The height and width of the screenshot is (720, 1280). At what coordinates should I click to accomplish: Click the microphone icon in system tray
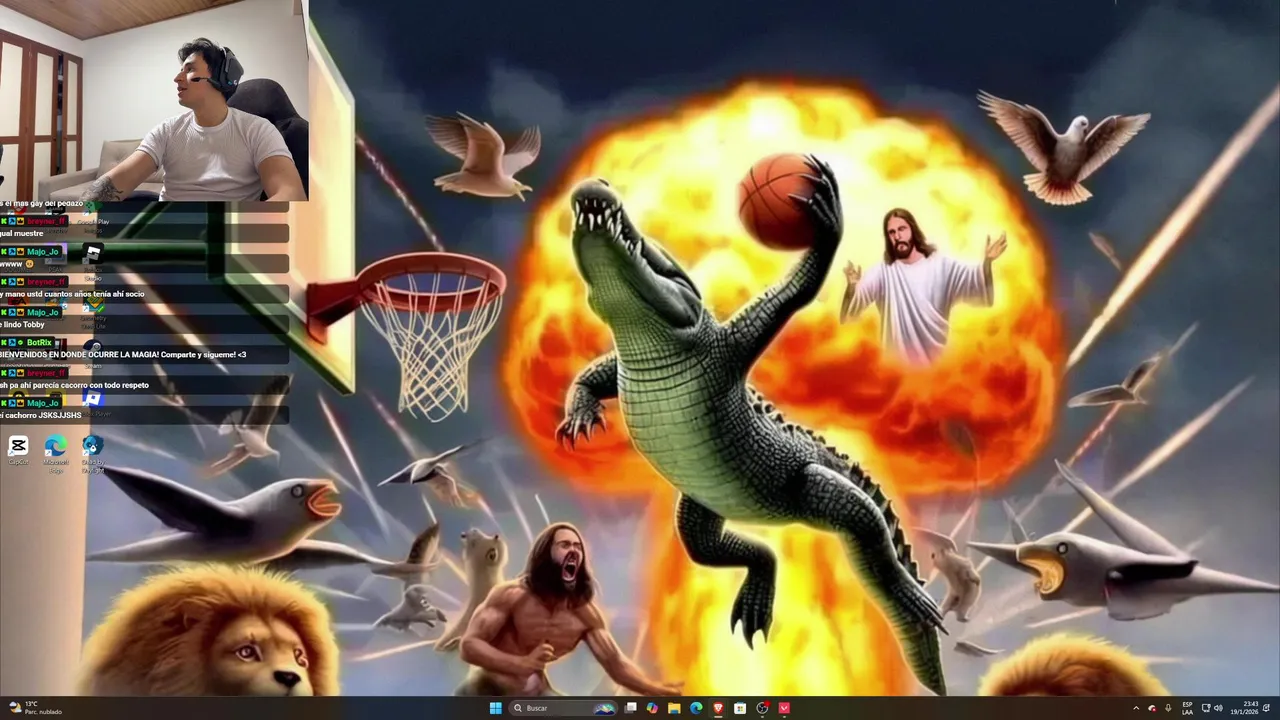[x=1168, y=708]
